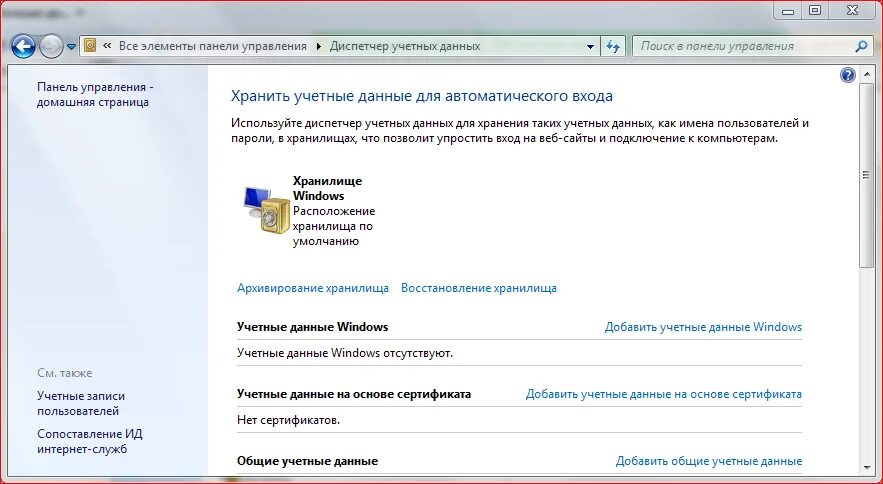Screen dimensions: 883x484
Task: Click the refresh button beside address bar
Action: pos(613,47)
